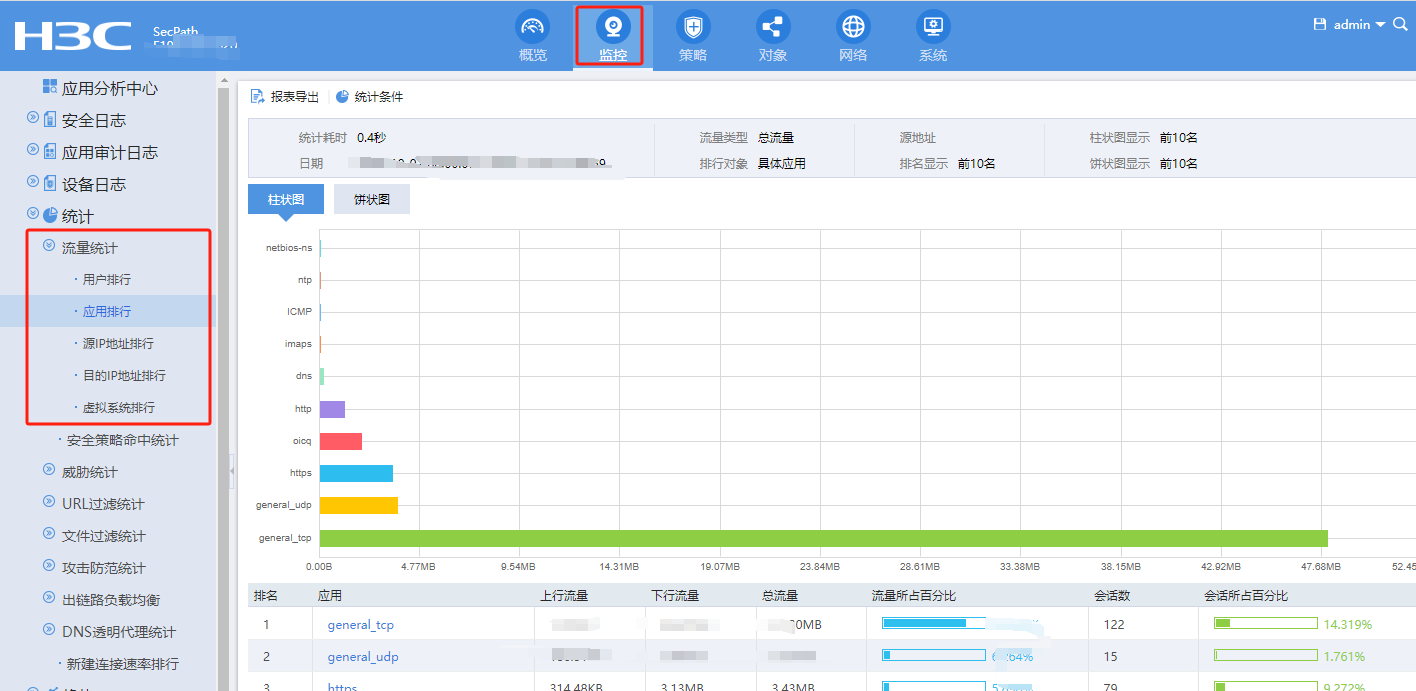Image resolution: width=1416 pixels, height=691 pixels.
Task: Select the 柱状图 tab
Action: click(x=286, y=199)
